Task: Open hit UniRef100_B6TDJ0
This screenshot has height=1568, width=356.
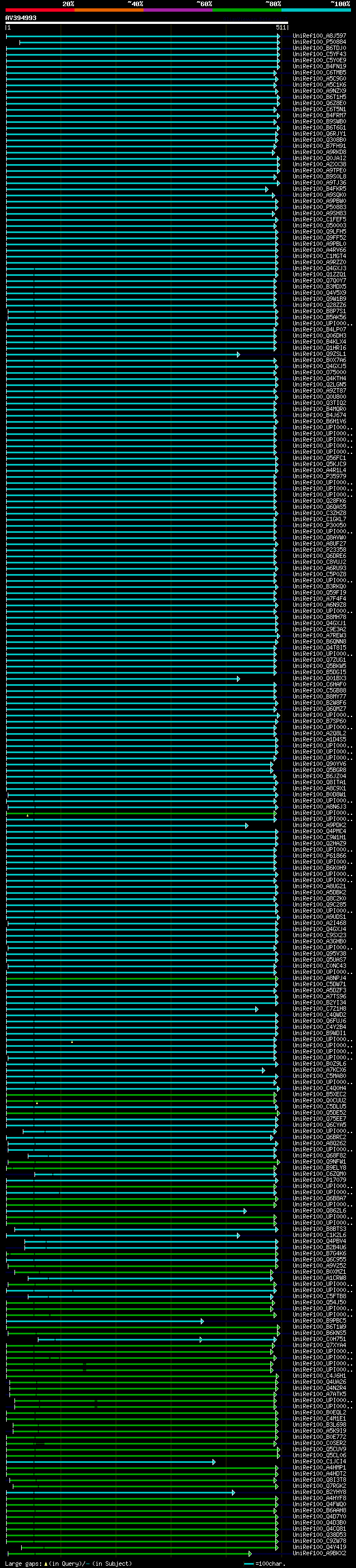Action: coord(319,48)
